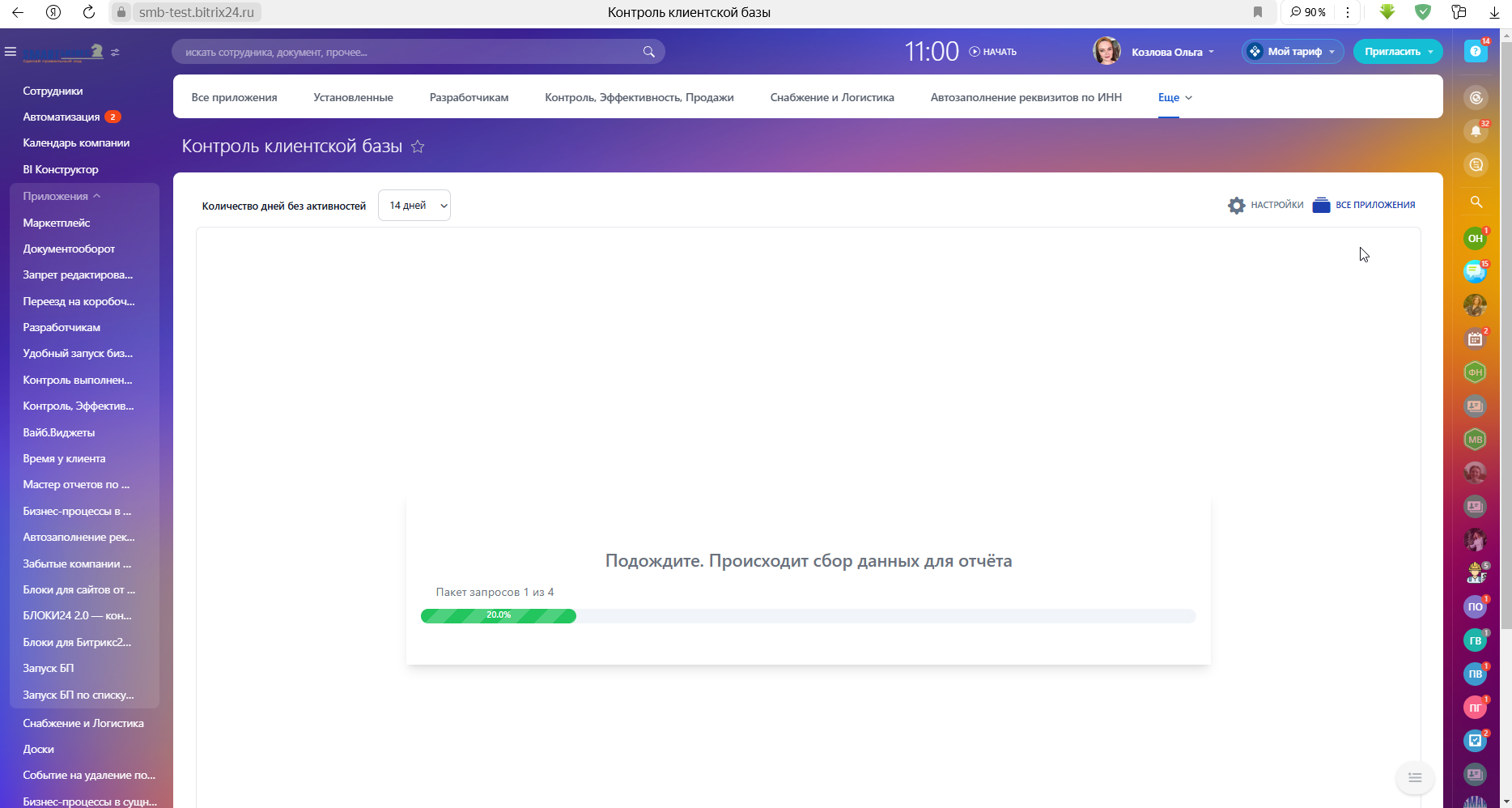Image resolution: width=1512 pixels, height=808 pixels.
Task: Click the green 20.0% progress bar
Action: (x=499, y=615)
